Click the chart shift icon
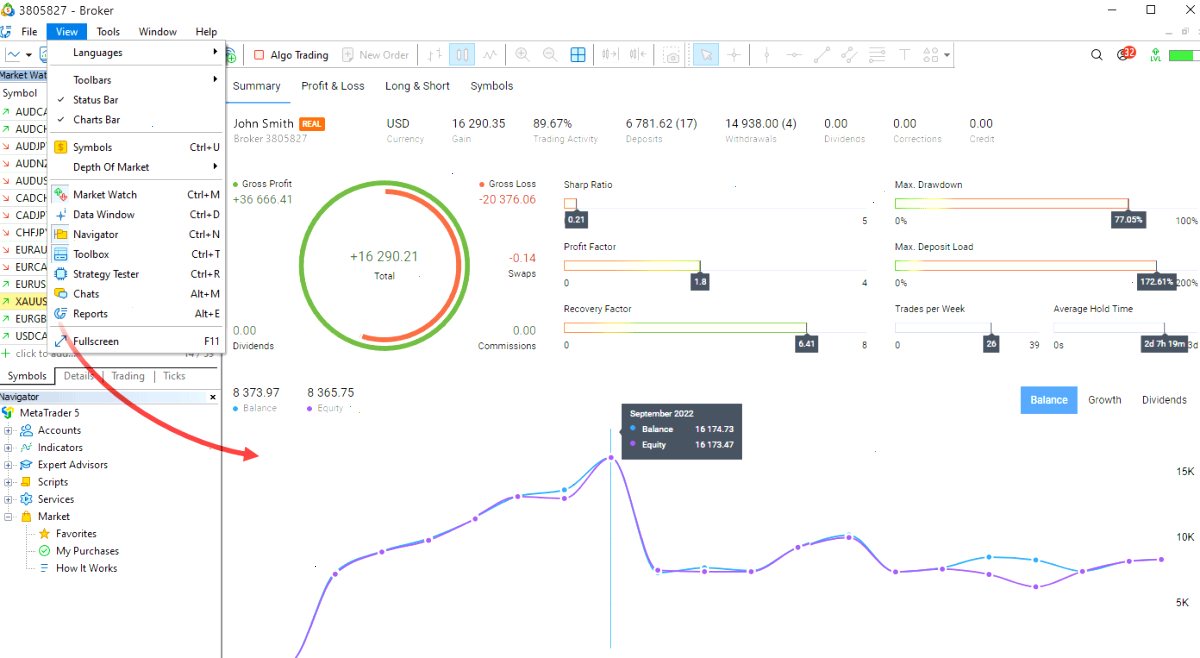 638,55
